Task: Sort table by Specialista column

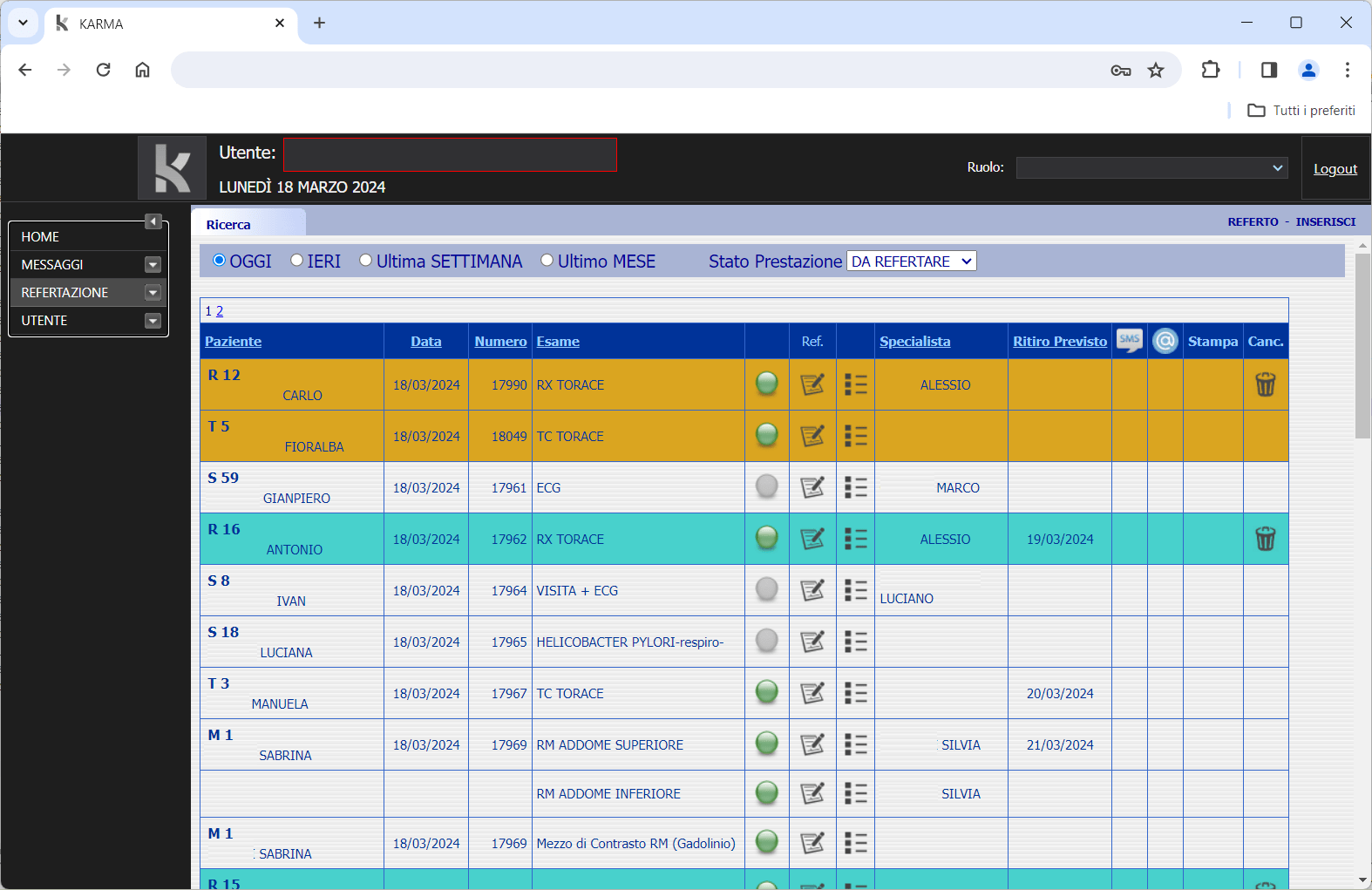Action: [x=915, y=342]
